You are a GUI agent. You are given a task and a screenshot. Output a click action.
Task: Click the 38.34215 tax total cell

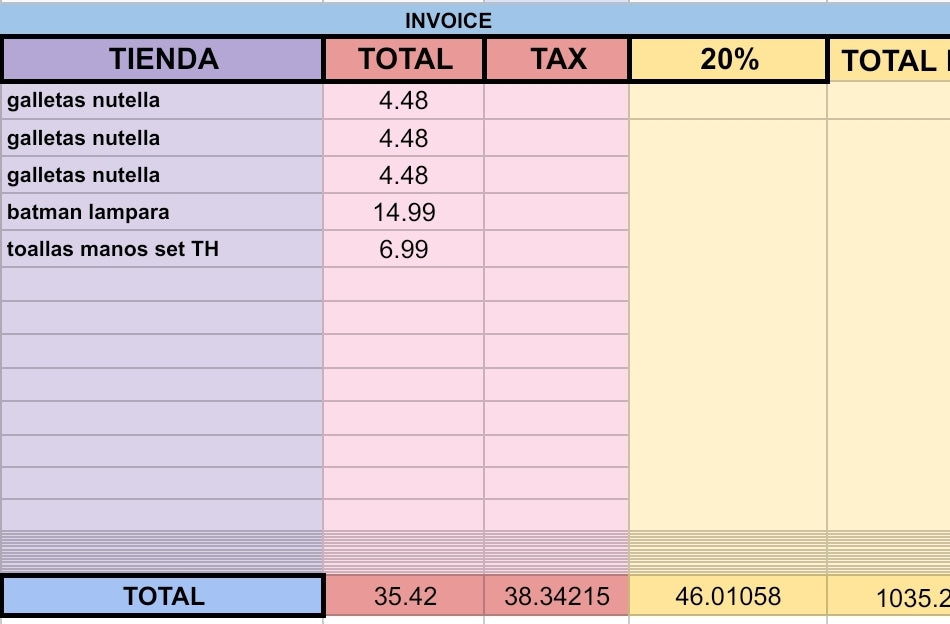[x=557, y=596]
